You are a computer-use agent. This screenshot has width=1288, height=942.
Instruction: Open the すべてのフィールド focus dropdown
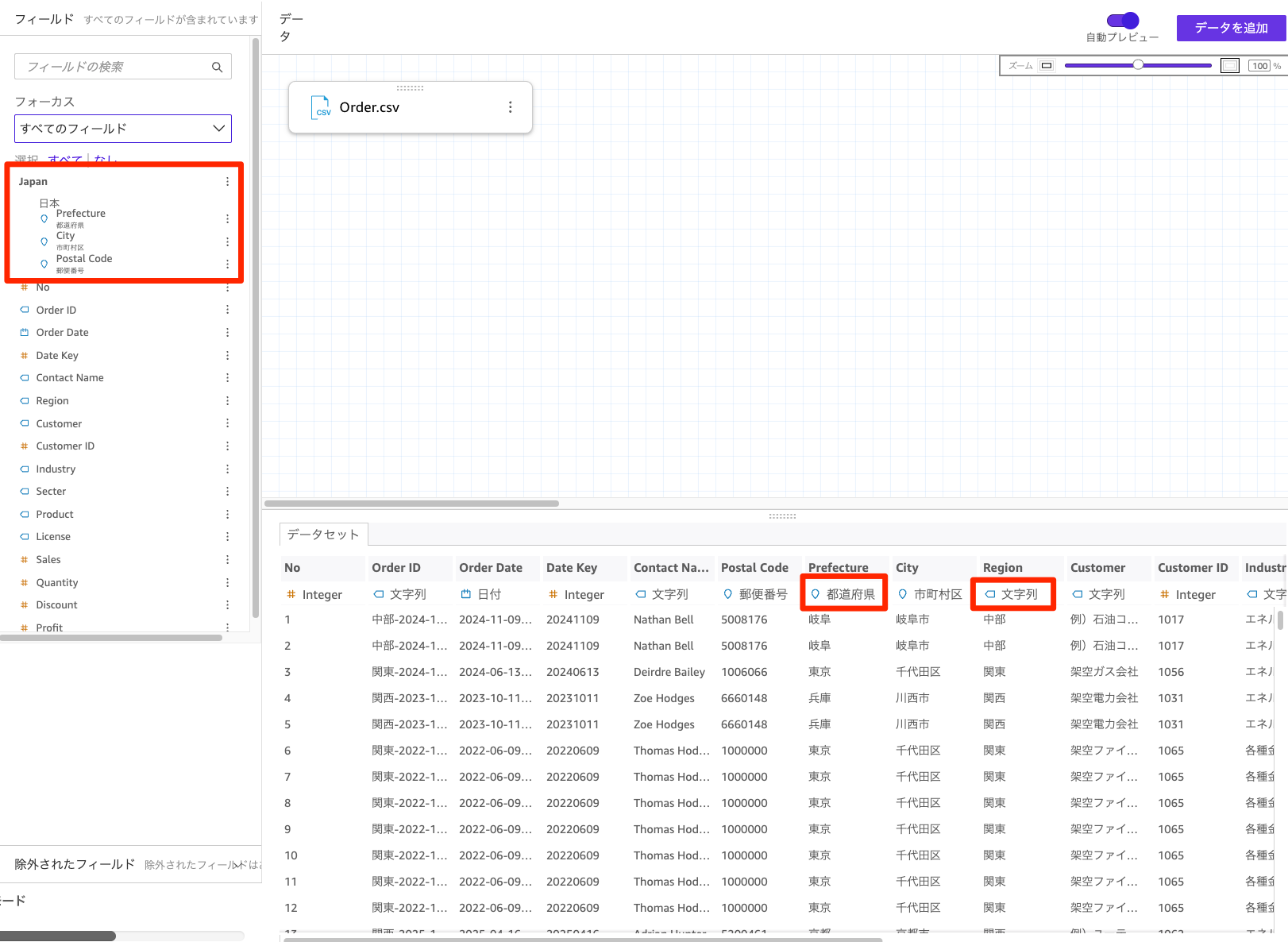point(122,128)
